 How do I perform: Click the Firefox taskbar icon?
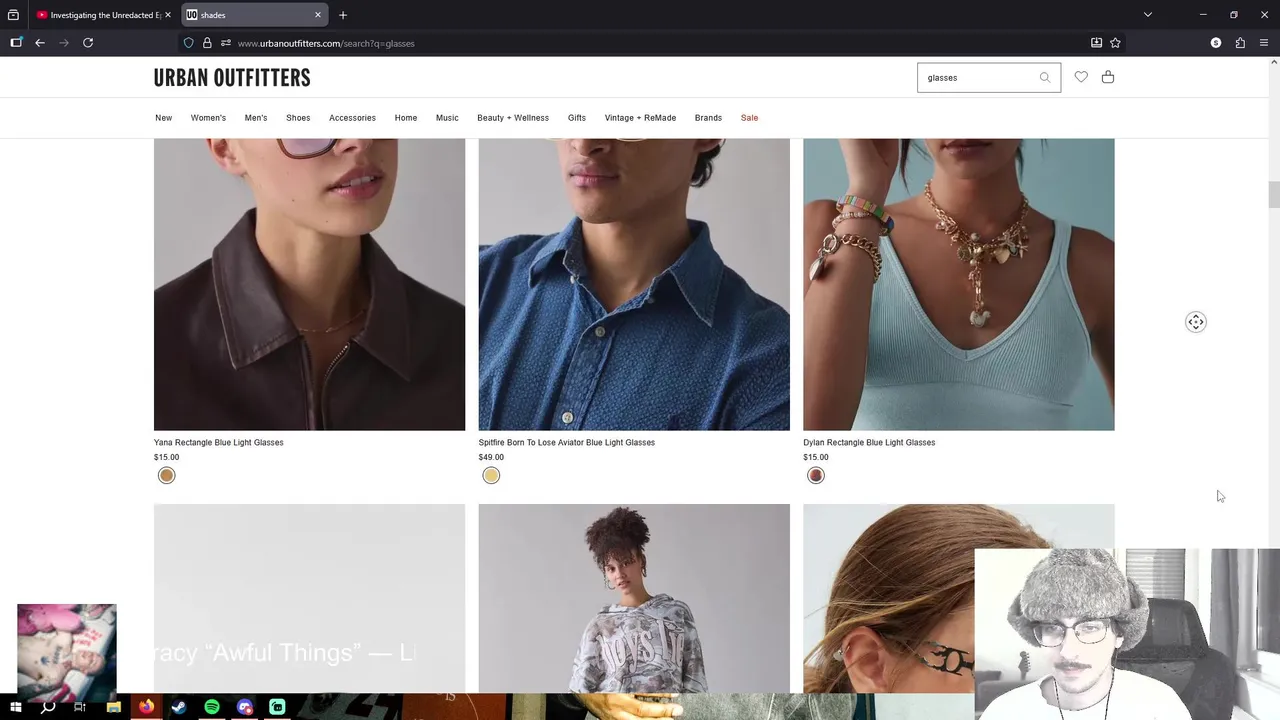146,707
